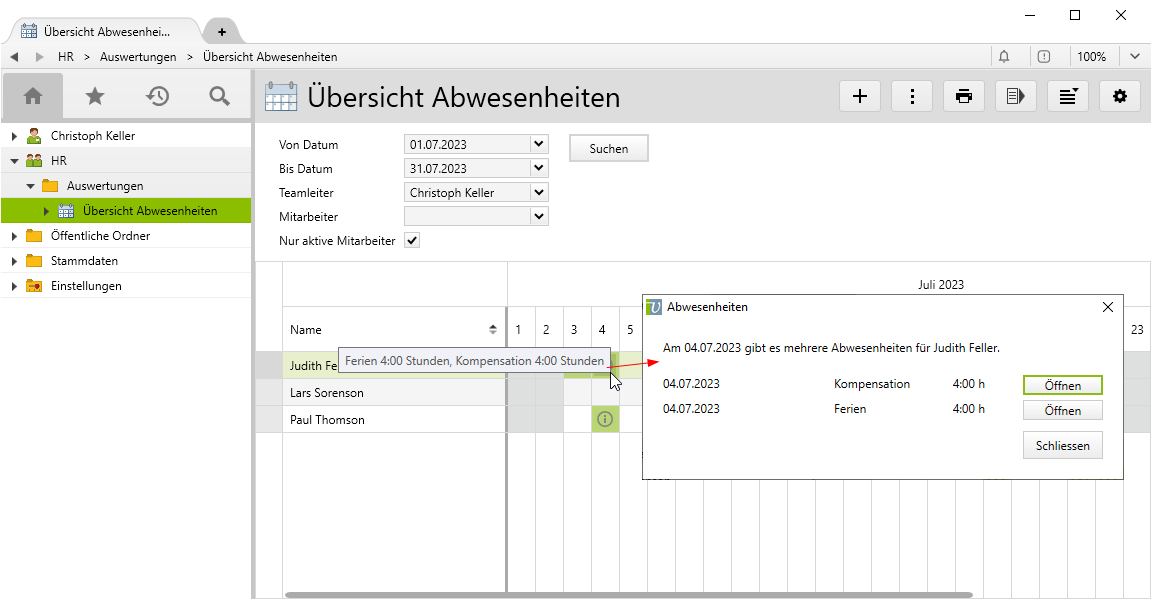The image size is (1152, 600).
Task: Click info icon in Paul Thomson row
Action: [x=604, y=420]
